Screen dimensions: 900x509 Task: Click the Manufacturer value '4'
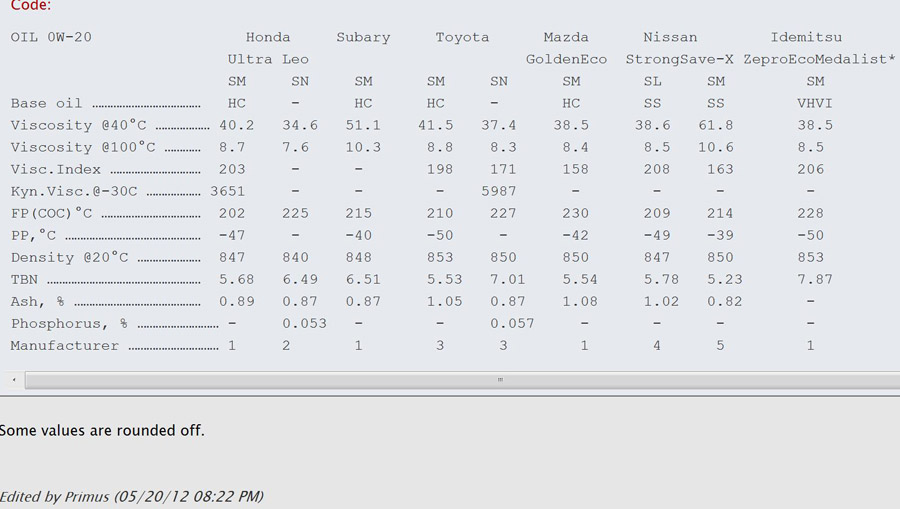tap(657, 345)
